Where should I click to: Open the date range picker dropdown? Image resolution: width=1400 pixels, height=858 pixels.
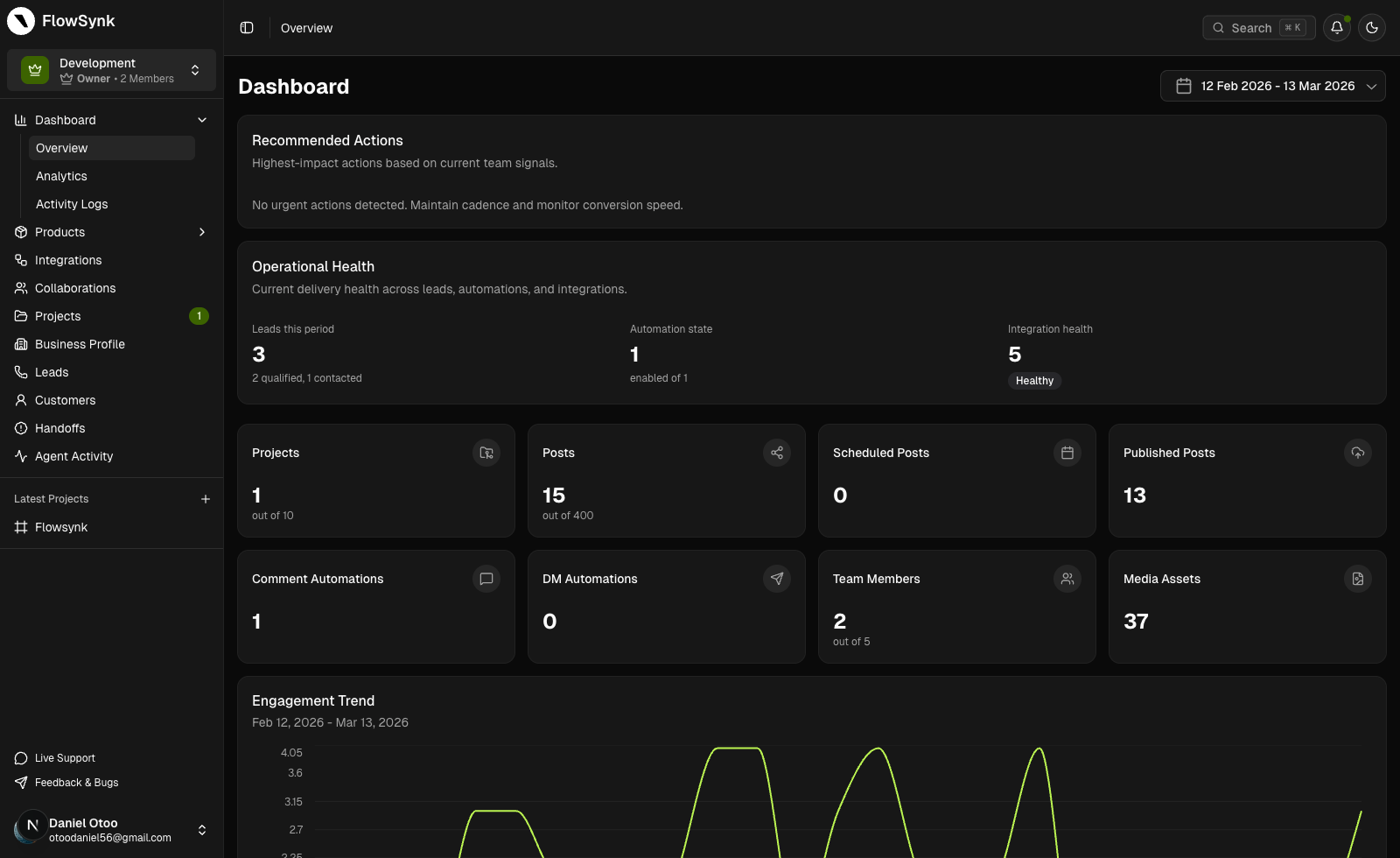click(x=1272, y=86)
